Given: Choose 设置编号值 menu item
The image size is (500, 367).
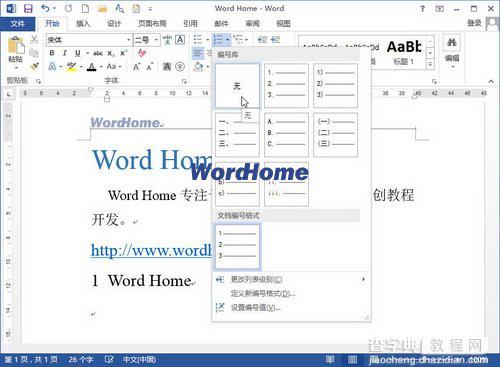Looking at the screenshot, I should 291,307.
